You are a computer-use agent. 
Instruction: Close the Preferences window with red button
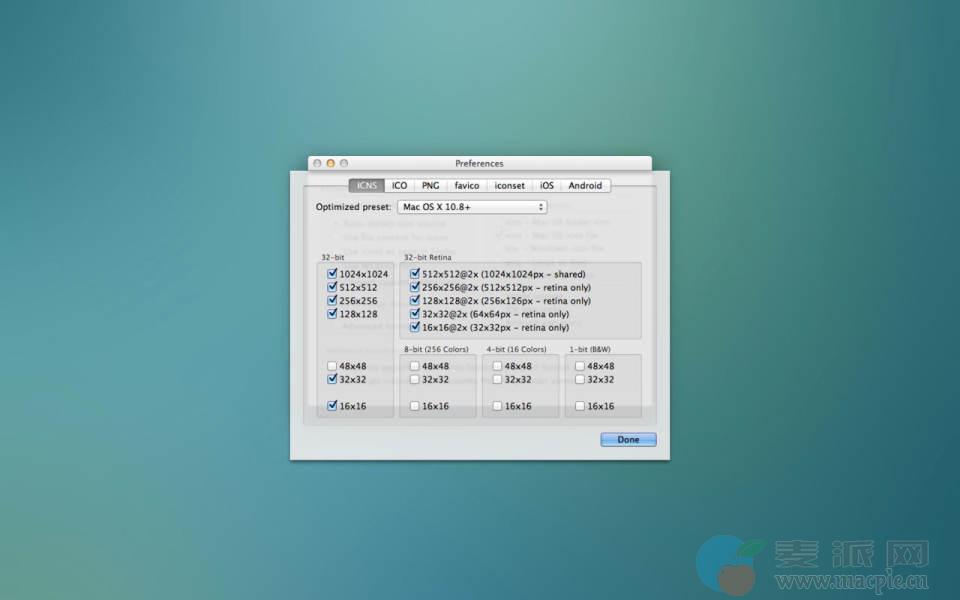[x=317, y=163]
